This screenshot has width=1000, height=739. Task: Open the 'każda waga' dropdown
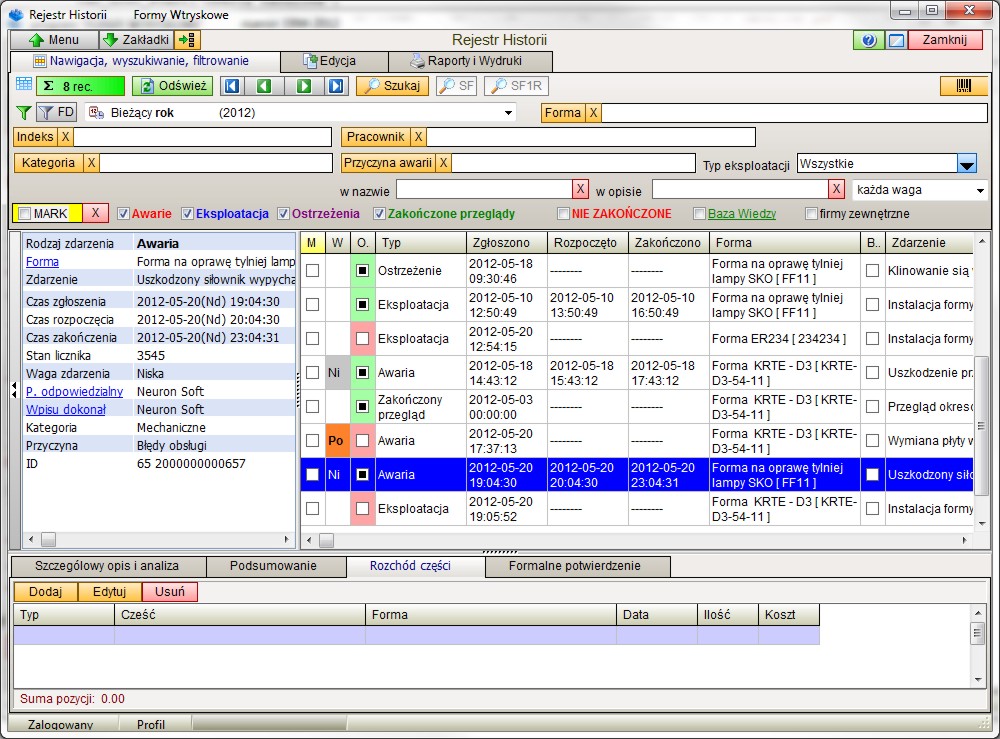[980, 190]
